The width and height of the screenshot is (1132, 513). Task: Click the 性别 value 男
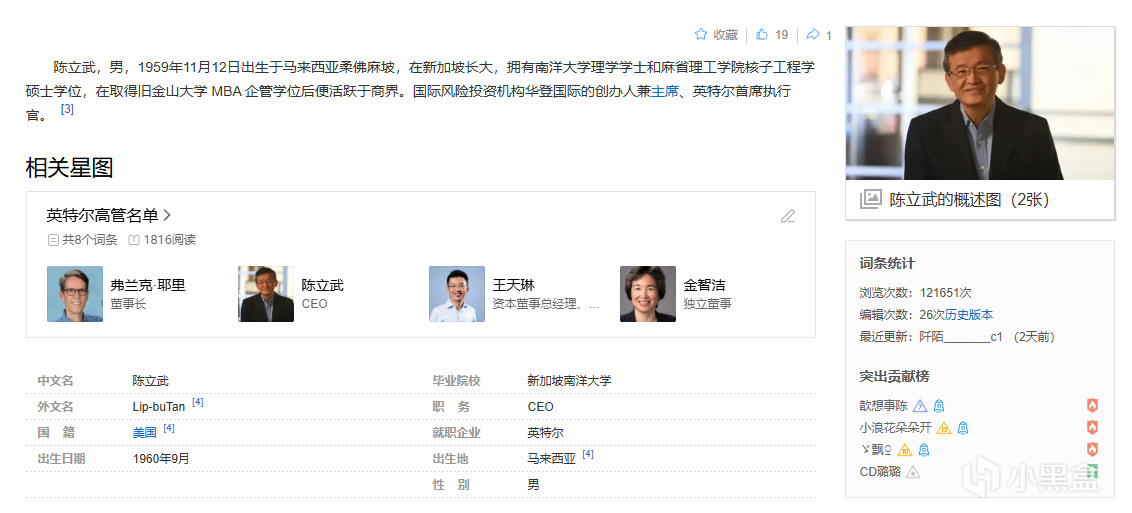pyautogui.click(x=534, y=484)
